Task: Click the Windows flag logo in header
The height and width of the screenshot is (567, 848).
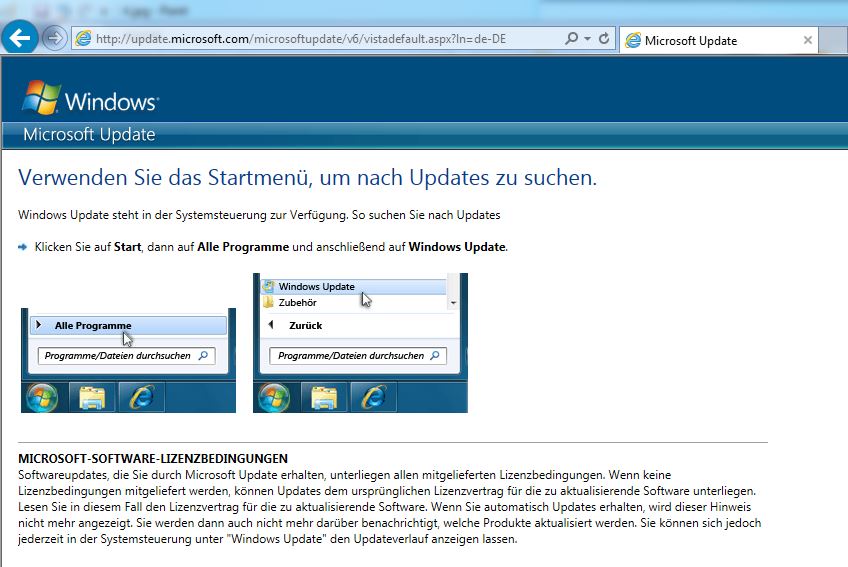Action: (x=41, y=97)
